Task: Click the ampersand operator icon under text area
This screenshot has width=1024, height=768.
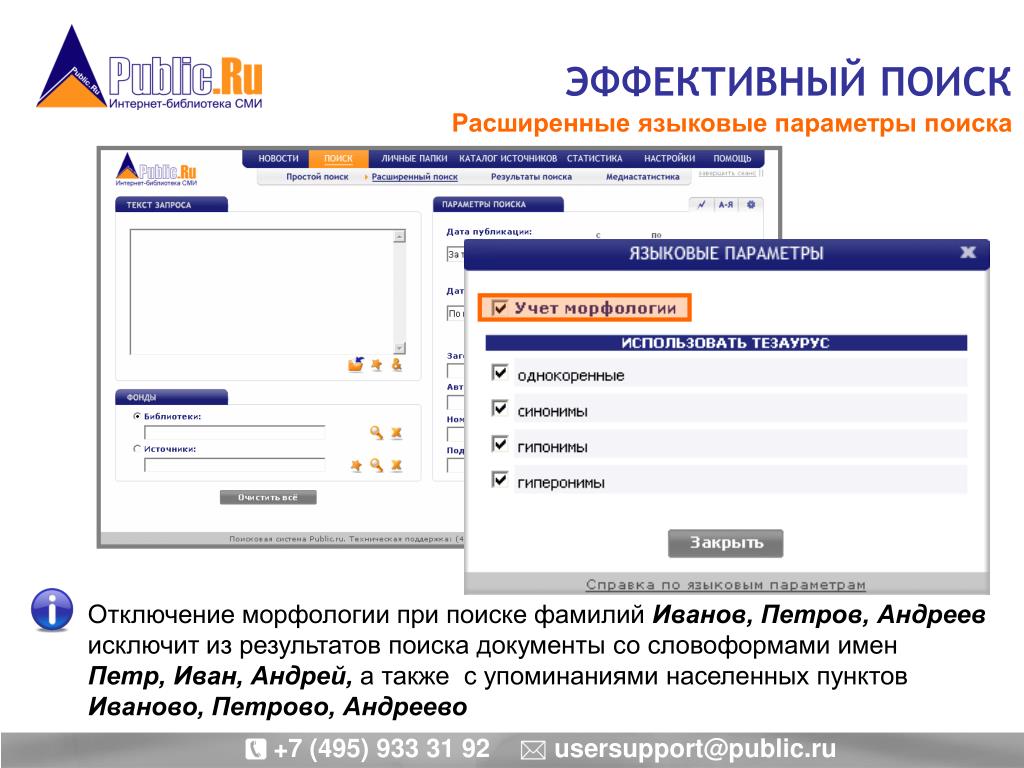Action: 396,364
